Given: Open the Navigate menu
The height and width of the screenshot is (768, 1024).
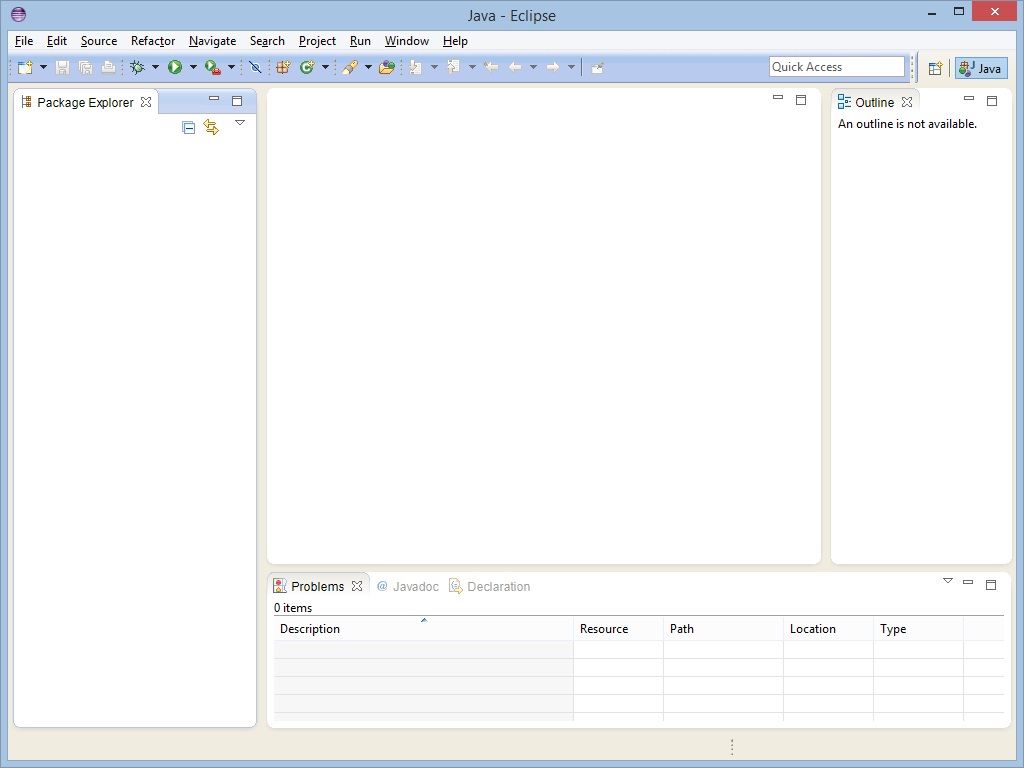Looking at the screenshot, I should point(212,40).
